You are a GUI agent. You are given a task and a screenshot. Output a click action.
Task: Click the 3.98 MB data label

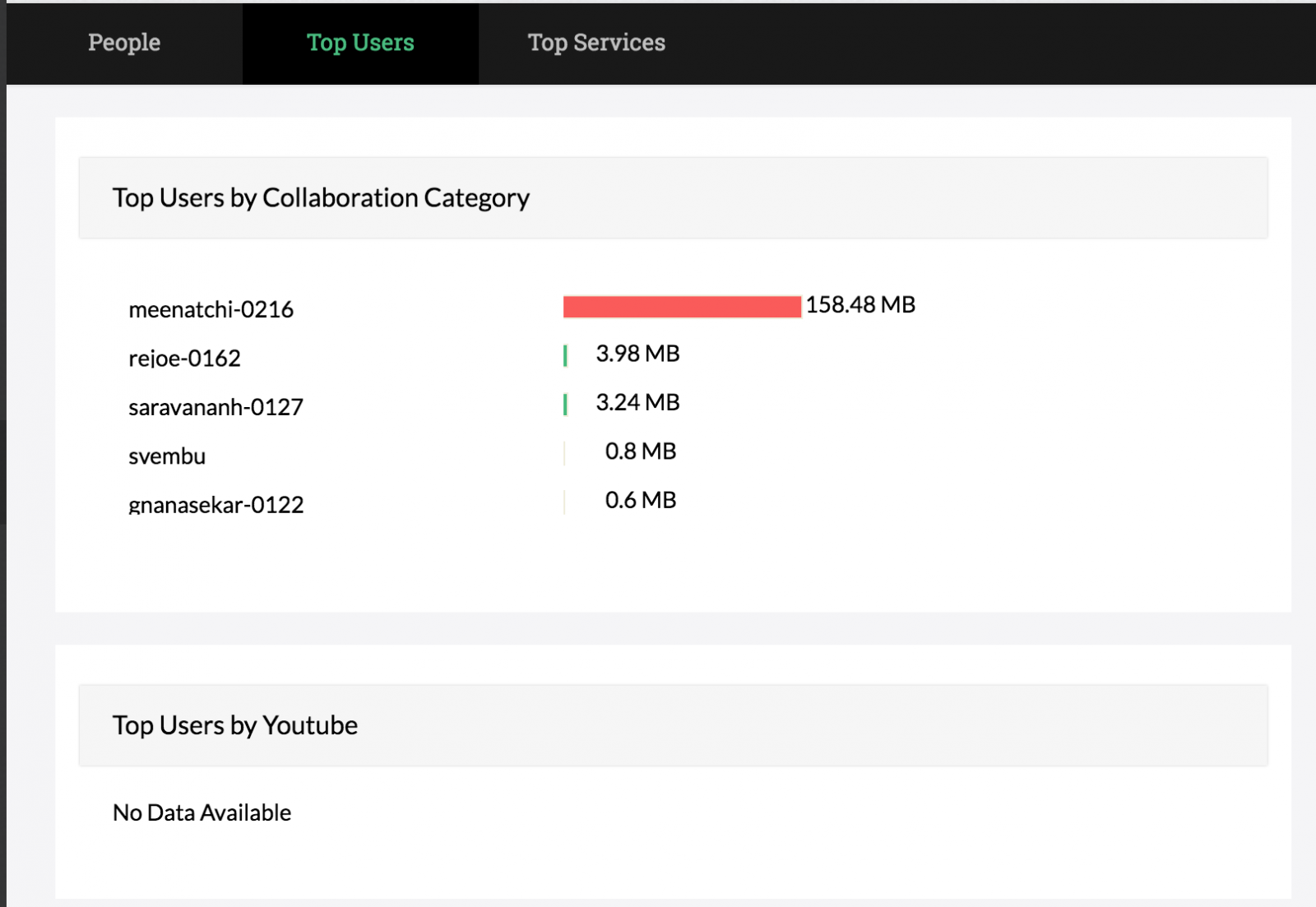point(637,353)
